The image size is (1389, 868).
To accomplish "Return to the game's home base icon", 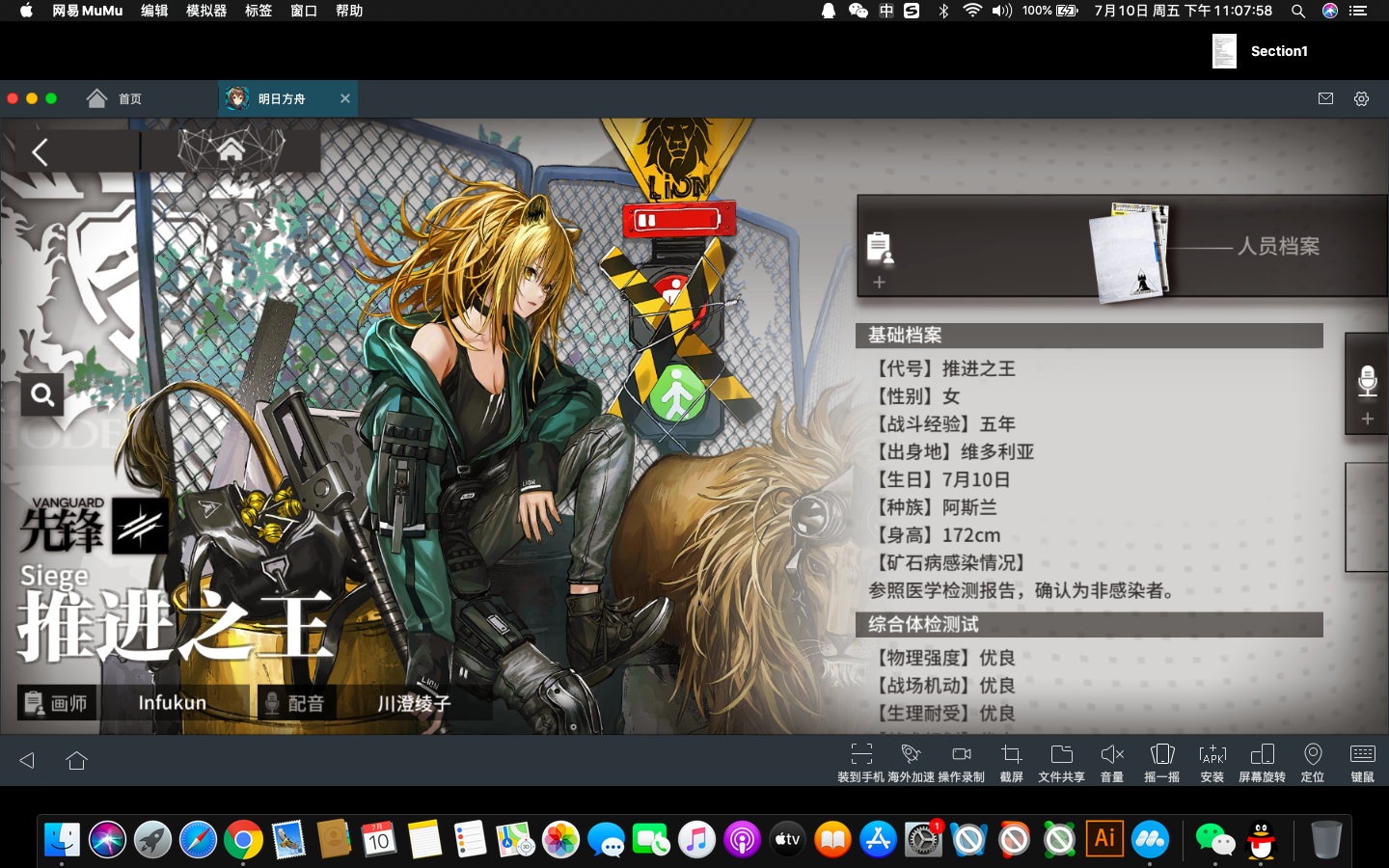I will click(231, 149).
